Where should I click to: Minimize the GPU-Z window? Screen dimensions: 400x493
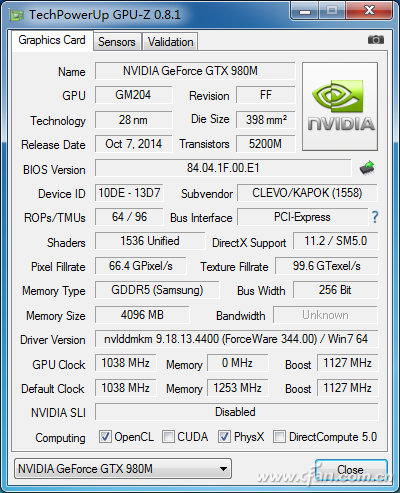point(305,11)
